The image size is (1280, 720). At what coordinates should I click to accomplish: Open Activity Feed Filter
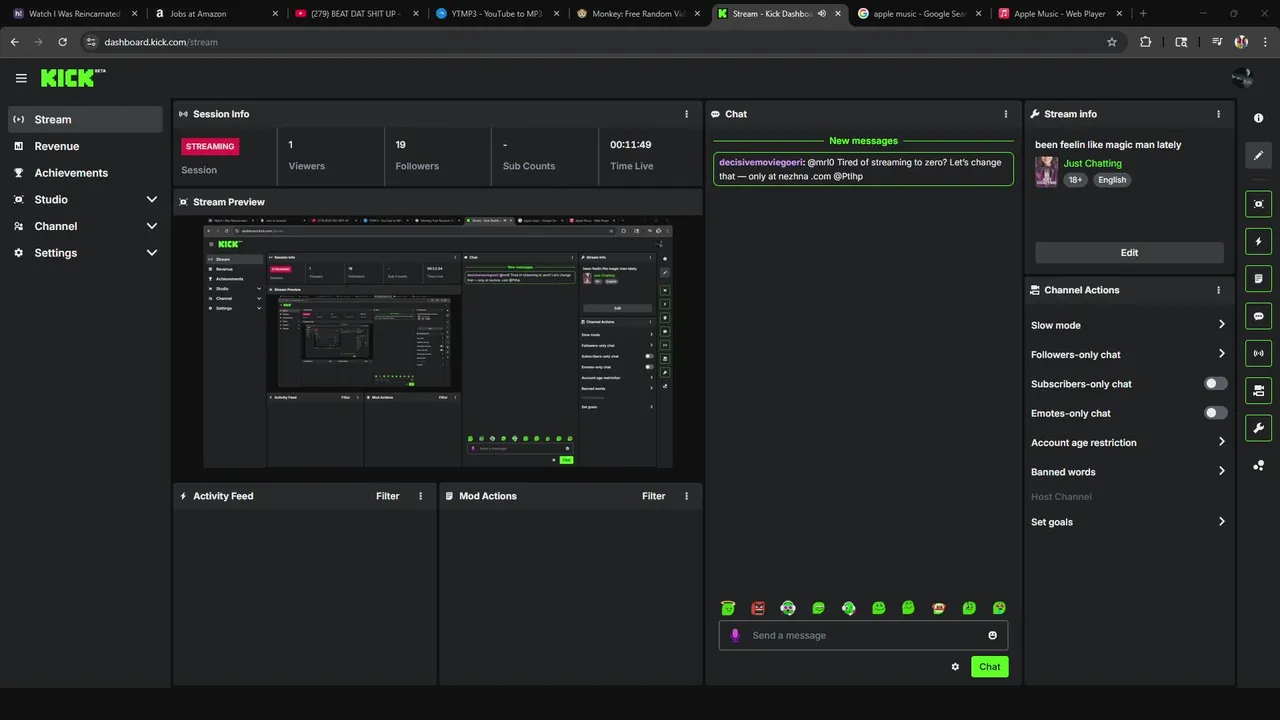(x=387, y=496)
